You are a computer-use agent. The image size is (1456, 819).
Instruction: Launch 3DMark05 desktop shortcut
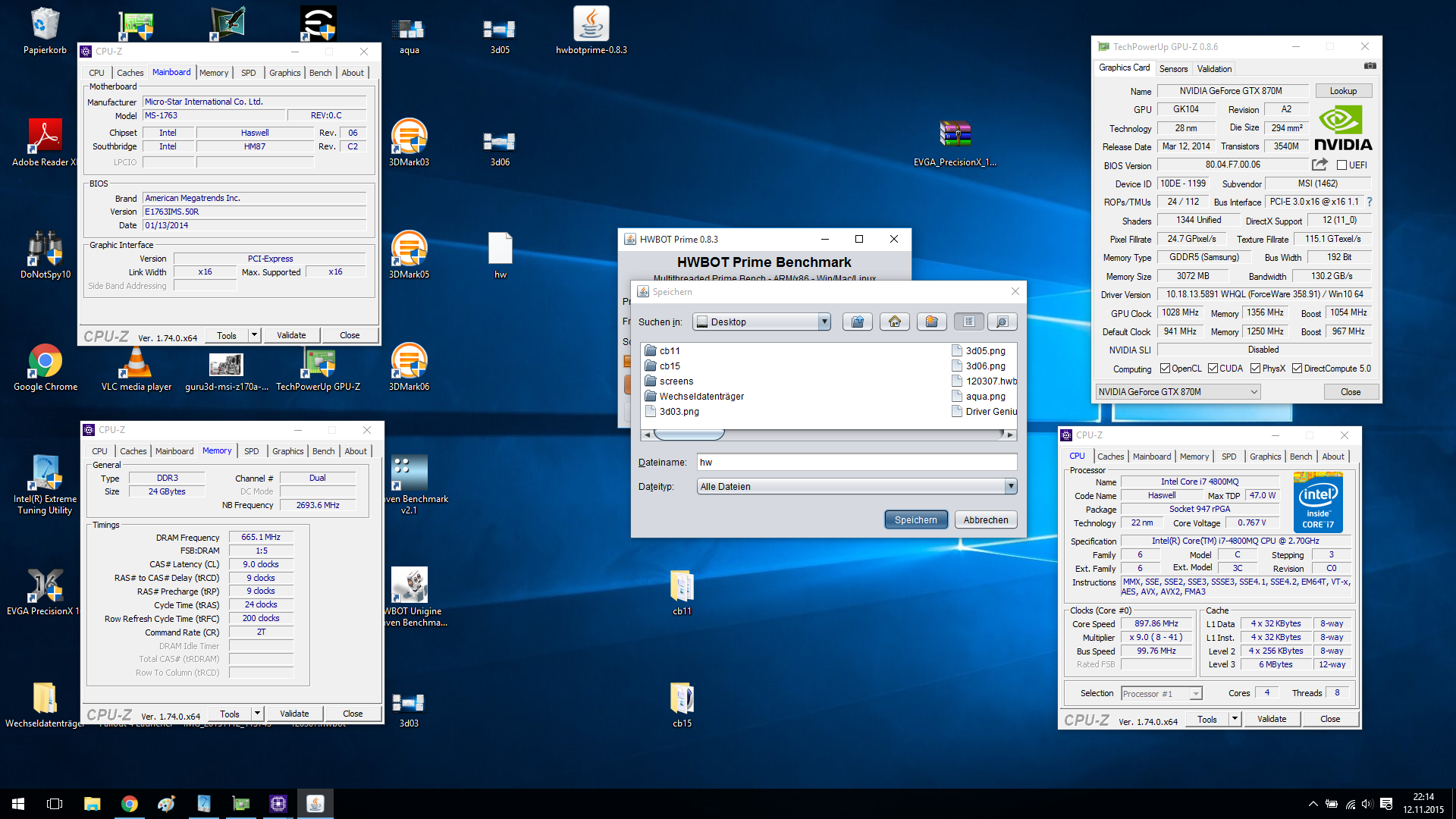click(x=409, y=256)
